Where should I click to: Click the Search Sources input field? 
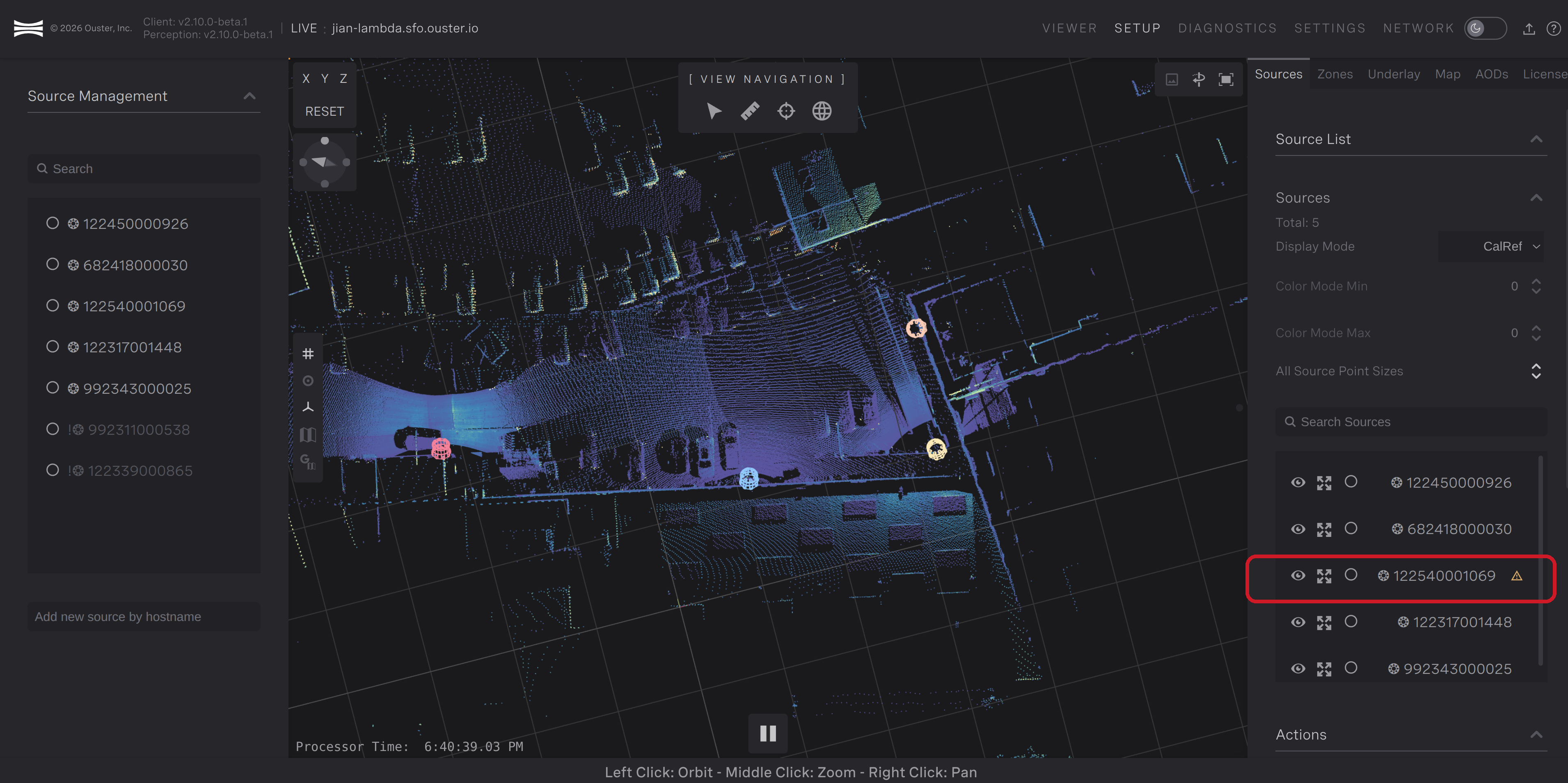[x=1411, y=422]
